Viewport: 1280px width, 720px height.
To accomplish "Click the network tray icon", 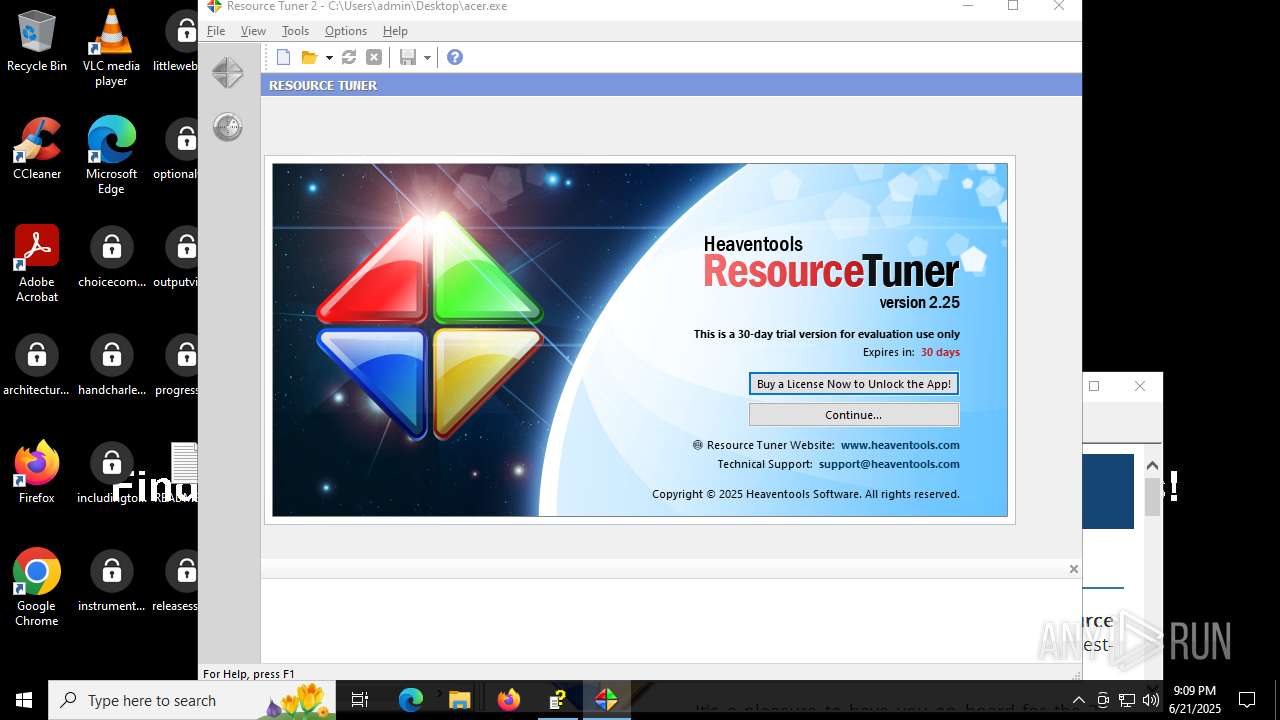I will pyautogui.click(x=1127, y=700).
